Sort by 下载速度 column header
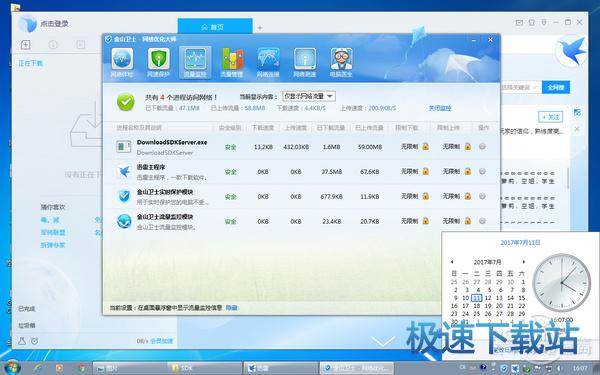The height and width of the screenshot is (375, 600). pyautogui.click(x=262, y=128)
